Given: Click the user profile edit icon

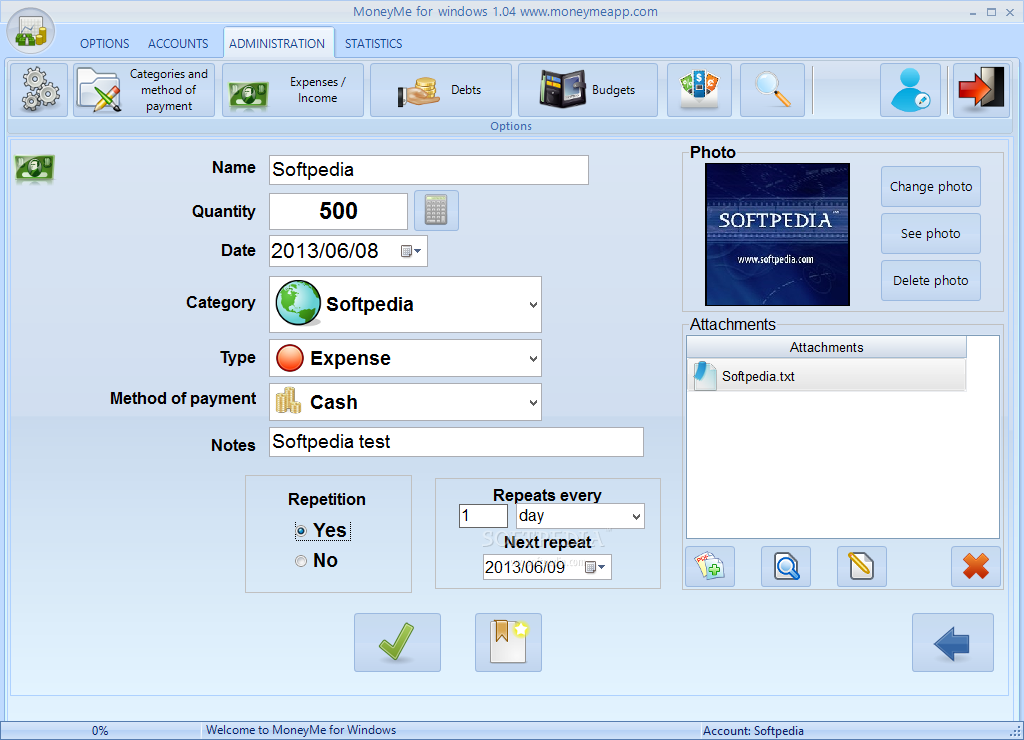Looking at the screenshot, I should click(910, 90).
